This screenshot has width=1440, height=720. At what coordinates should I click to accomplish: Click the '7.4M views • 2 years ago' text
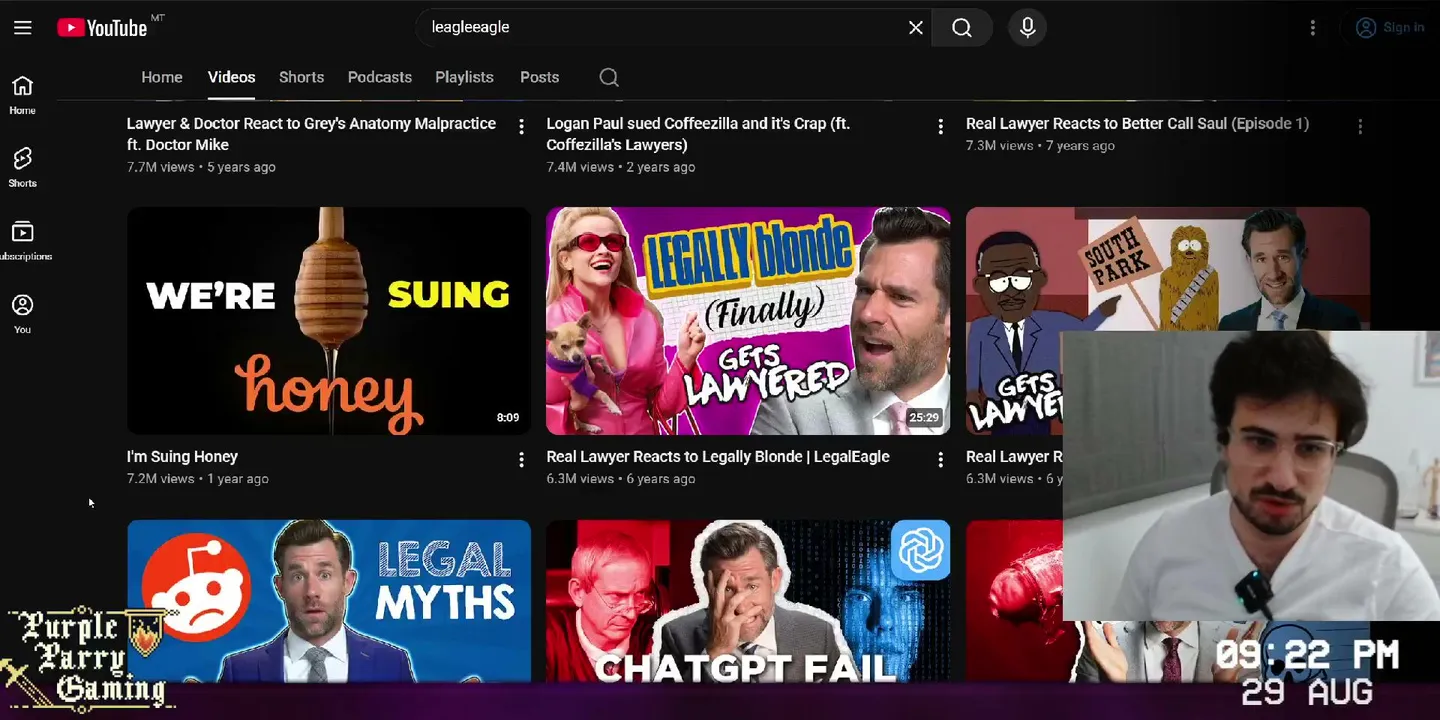620,167
